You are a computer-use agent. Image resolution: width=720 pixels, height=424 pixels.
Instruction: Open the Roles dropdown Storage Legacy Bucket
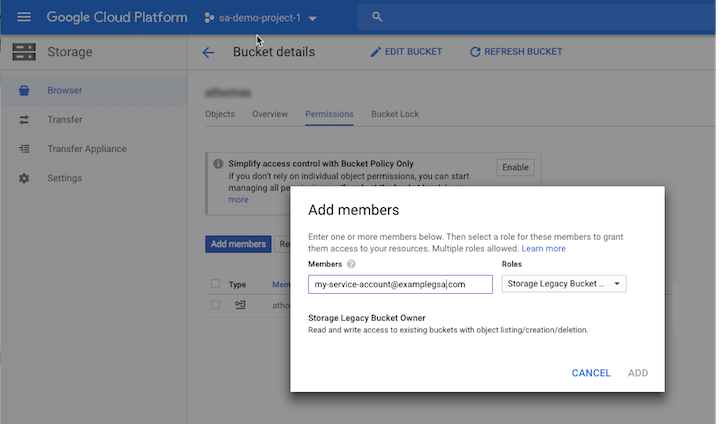[x=564, y=284]
